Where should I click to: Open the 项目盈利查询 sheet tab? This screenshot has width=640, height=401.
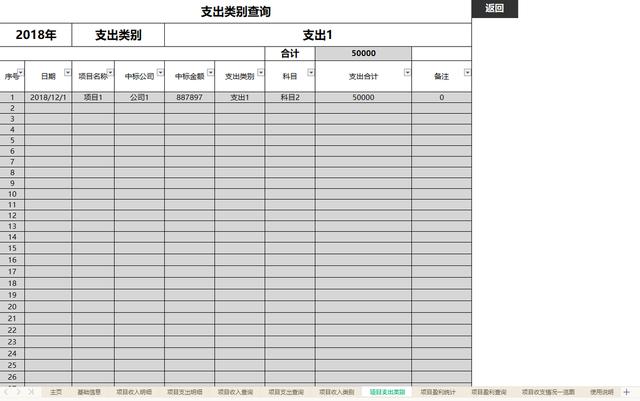pyautogui.click(x=489, y=392)
